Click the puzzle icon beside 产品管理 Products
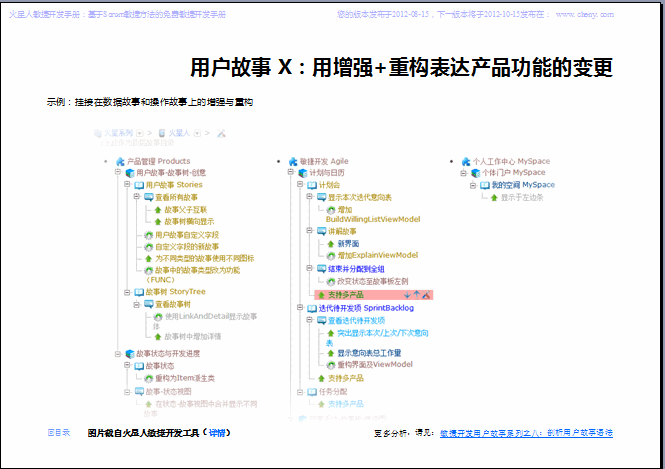The width and height of the screenshot is (665, 469). tap(120, 162)
